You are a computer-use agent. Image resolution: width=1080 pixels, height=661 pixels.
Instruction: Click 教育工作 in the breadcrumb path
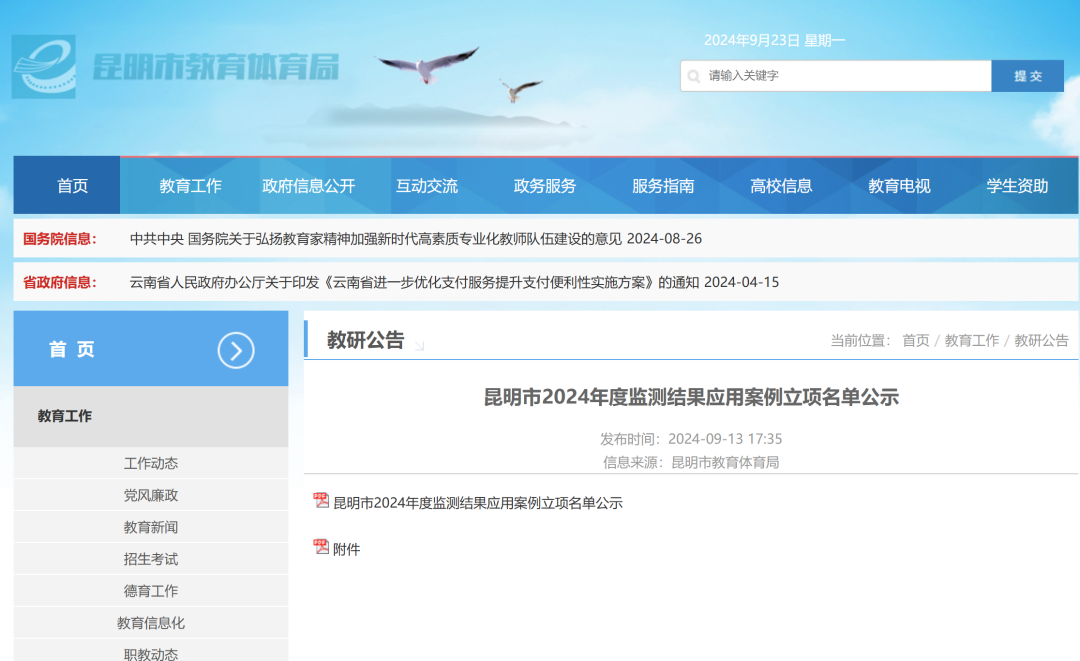(971, 341)
